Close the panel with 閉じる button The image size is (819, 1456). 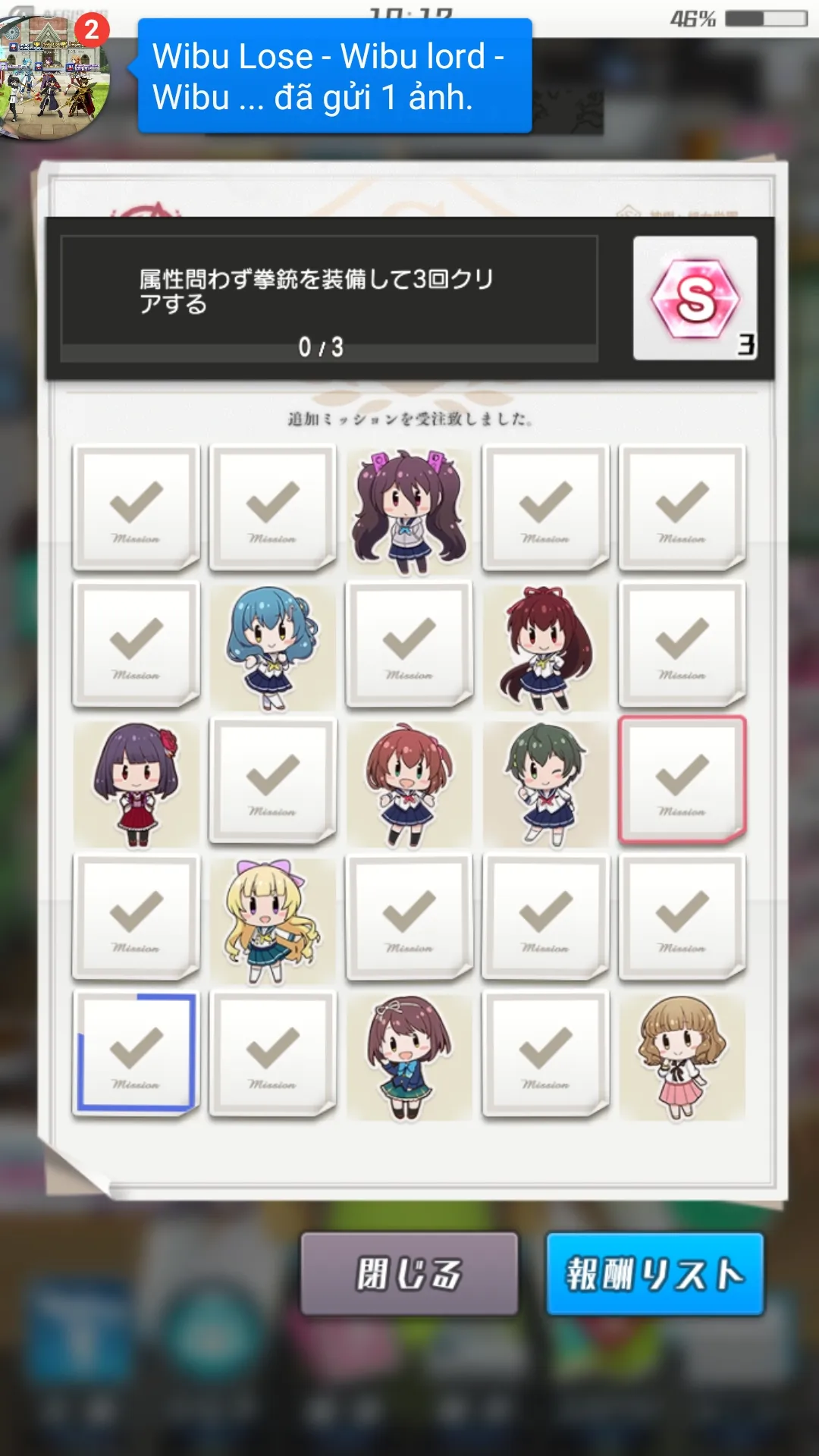(x=409, y=1273)
